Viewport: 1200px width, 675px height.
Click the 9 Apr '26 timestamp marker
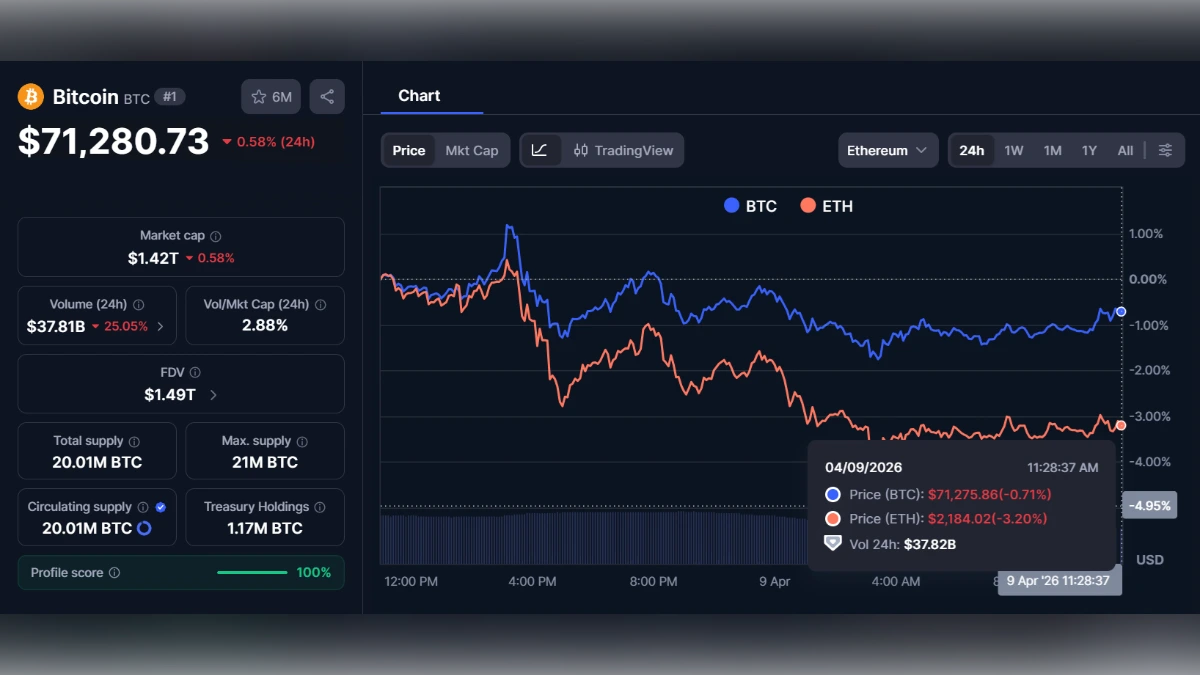tap(1059, 581)
